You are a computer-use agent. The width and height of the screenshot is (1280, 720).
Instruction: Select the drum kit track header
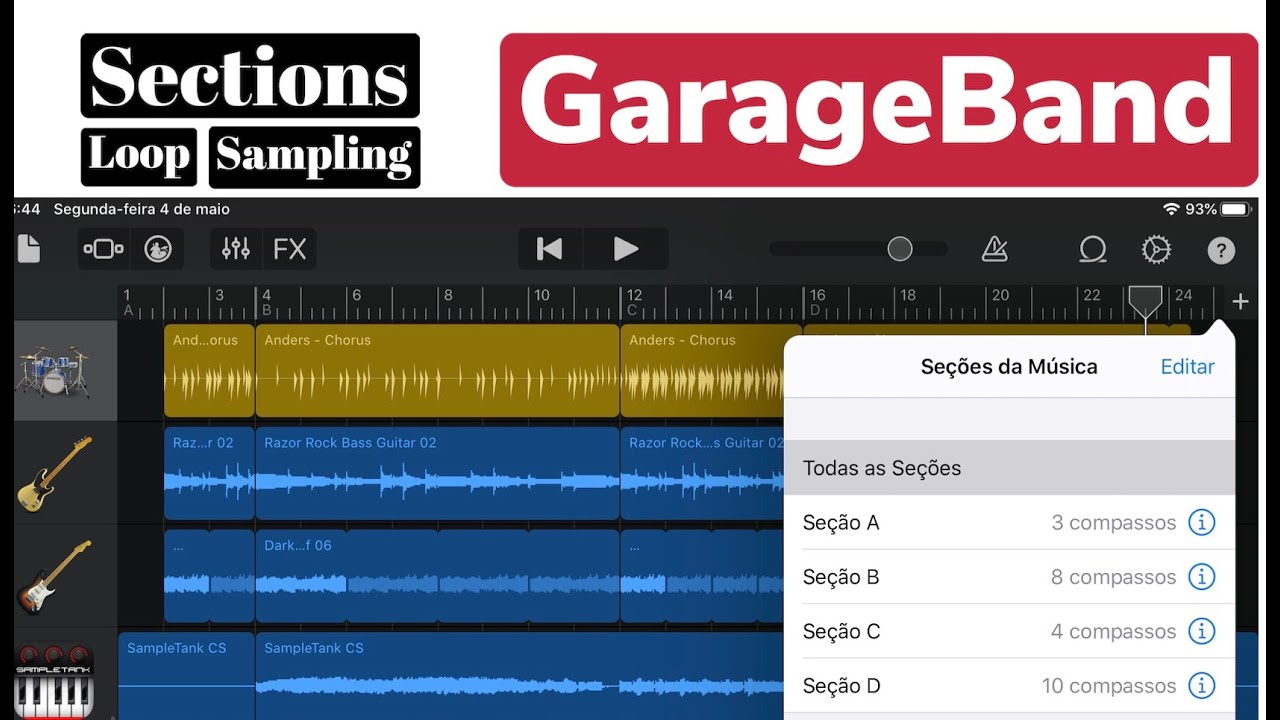coord(66,371)
